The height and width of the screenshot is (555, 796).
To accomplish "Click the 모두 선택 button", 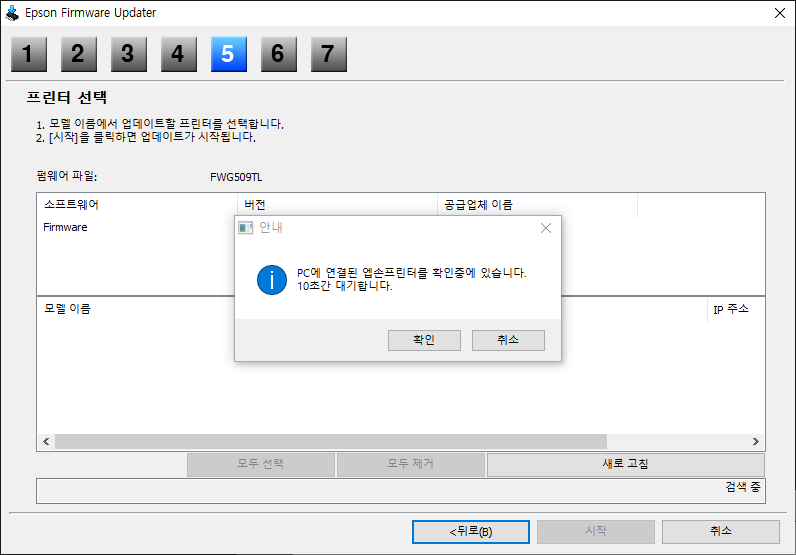I will pos(261,464).
